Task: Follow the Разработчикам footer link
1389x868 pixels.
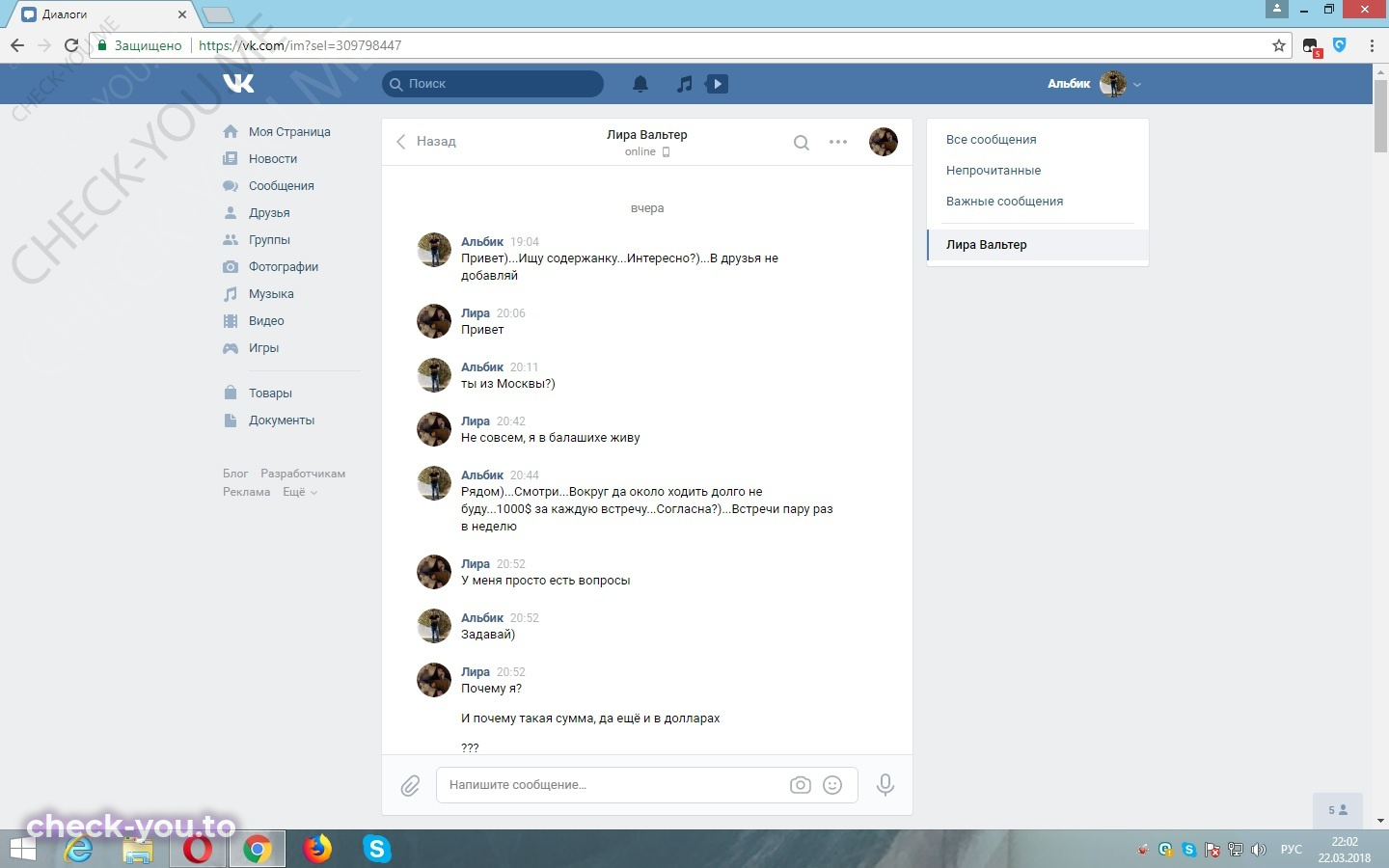Action: [x=303, y=474]
